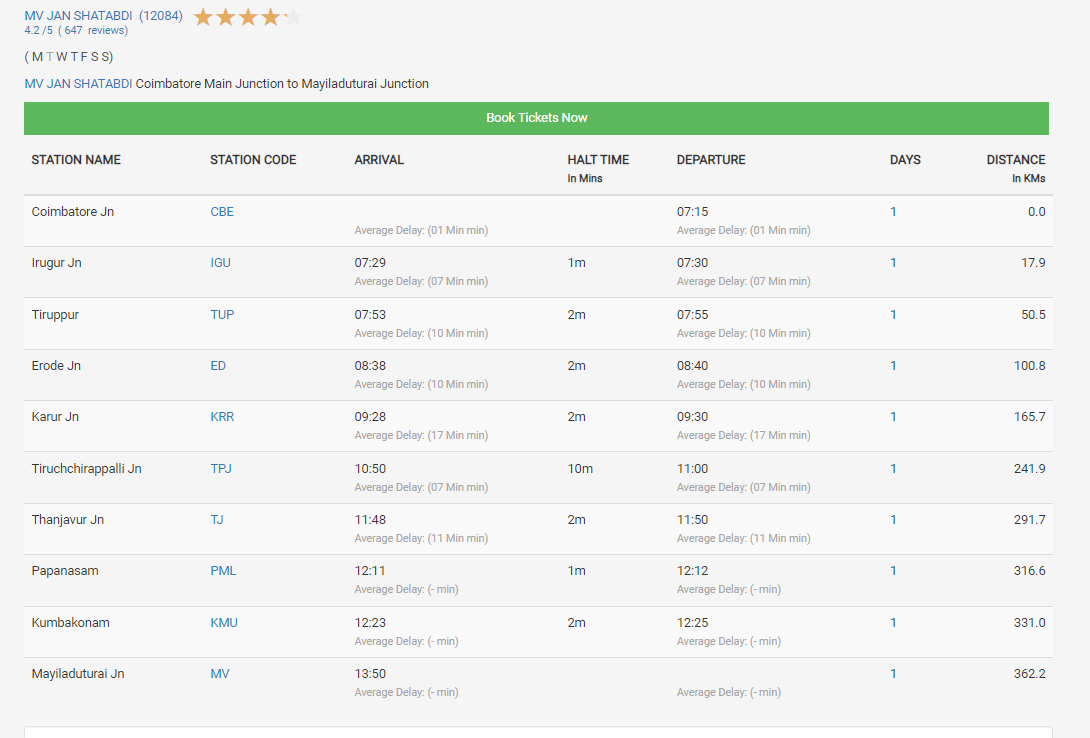Select the Papanasam station name
The height and width of the screenshot is (738, 1090).
(x=65, y=571)
